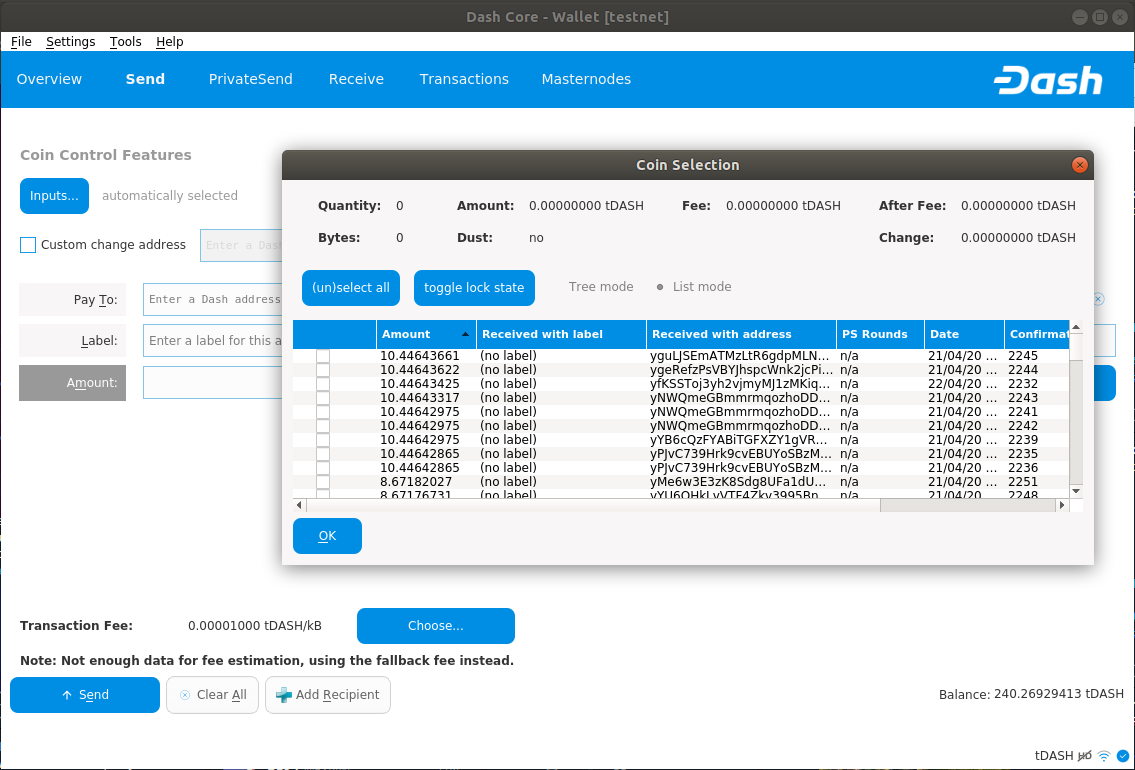Click the horizontal scroll right arrow
The width and height of the screenshot is (1135, 770).
(x=1063, y=505)
